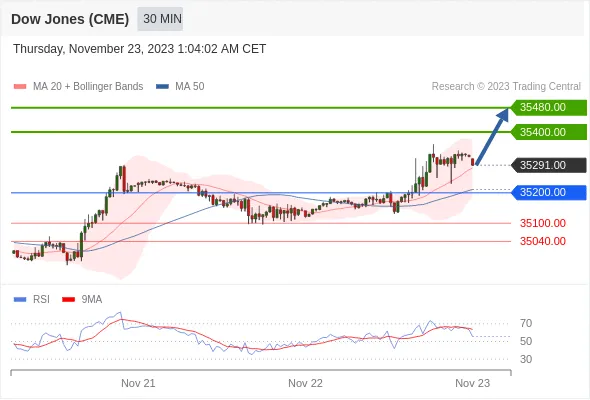
Task: Click the blue upward forecast arrow
Action: (493, 136)
